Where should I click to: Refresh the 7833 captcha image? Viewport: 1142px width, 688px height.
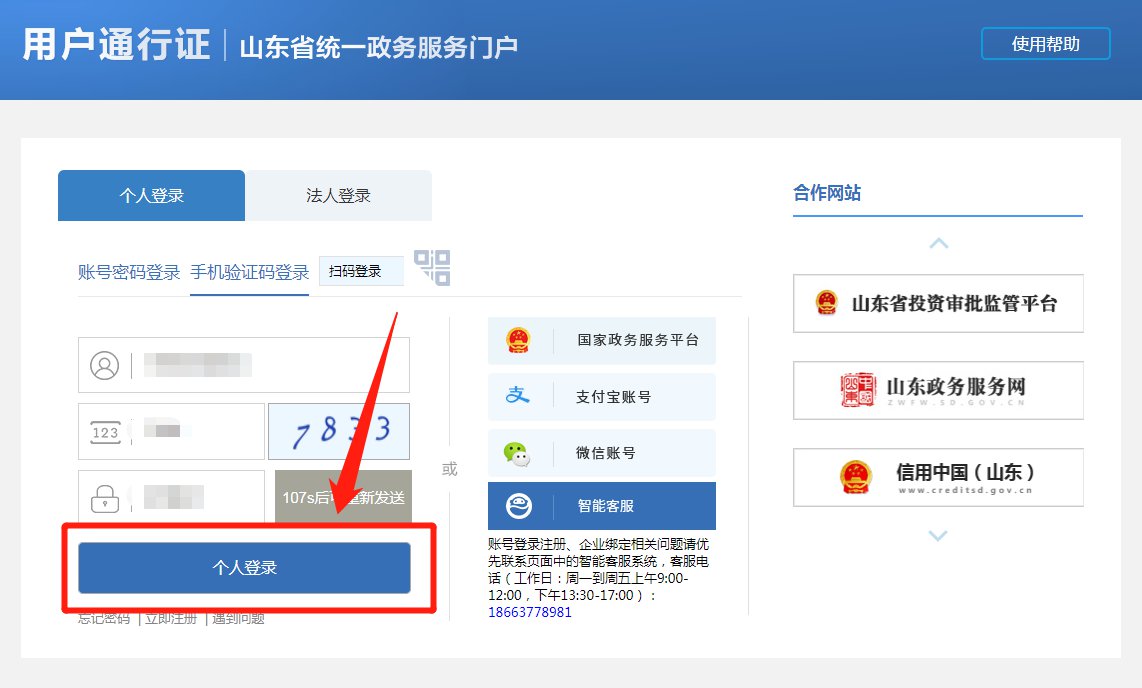click(x=339, y=432)
